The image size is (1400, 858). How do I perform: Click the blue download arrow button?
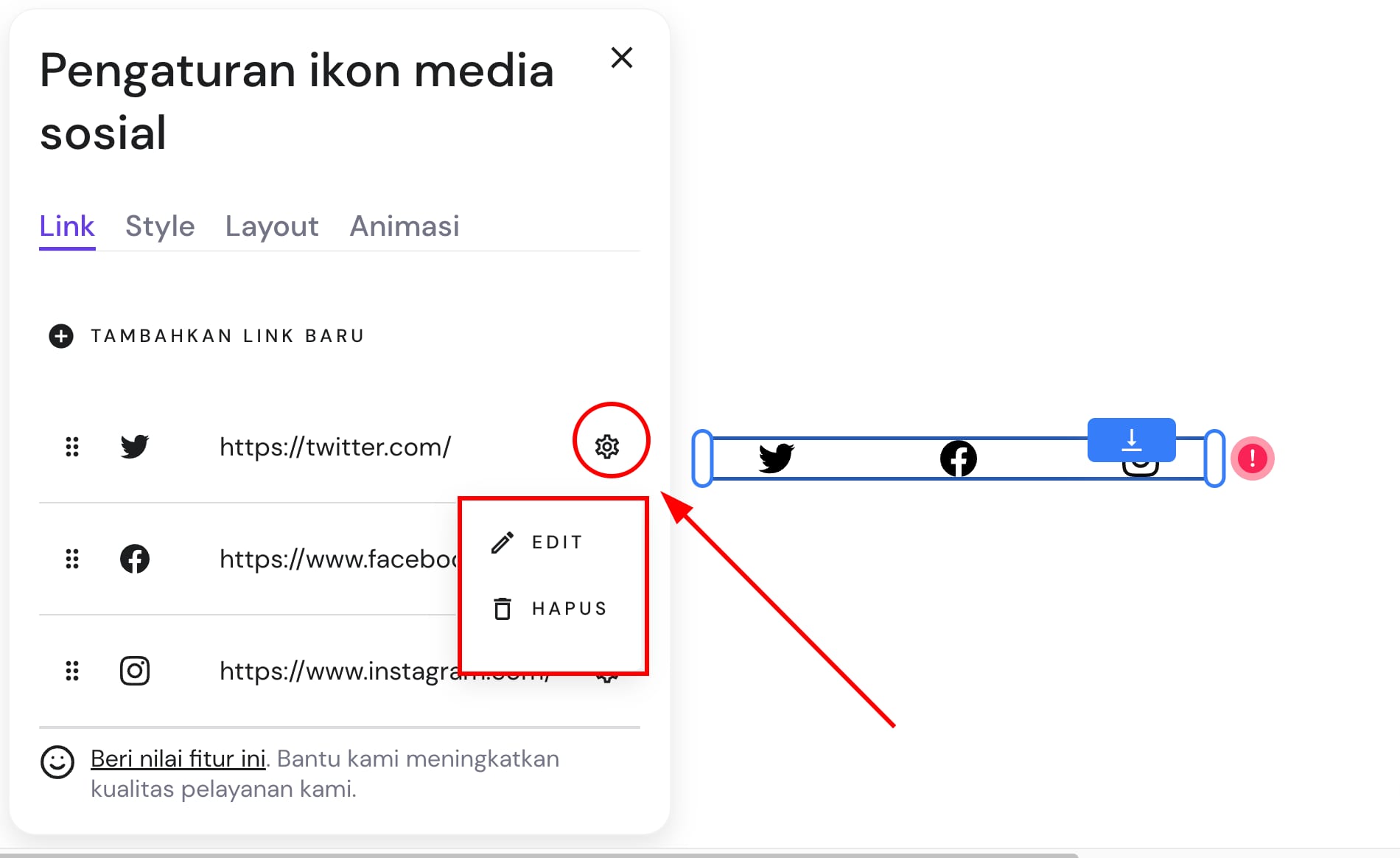point(1131,440)
